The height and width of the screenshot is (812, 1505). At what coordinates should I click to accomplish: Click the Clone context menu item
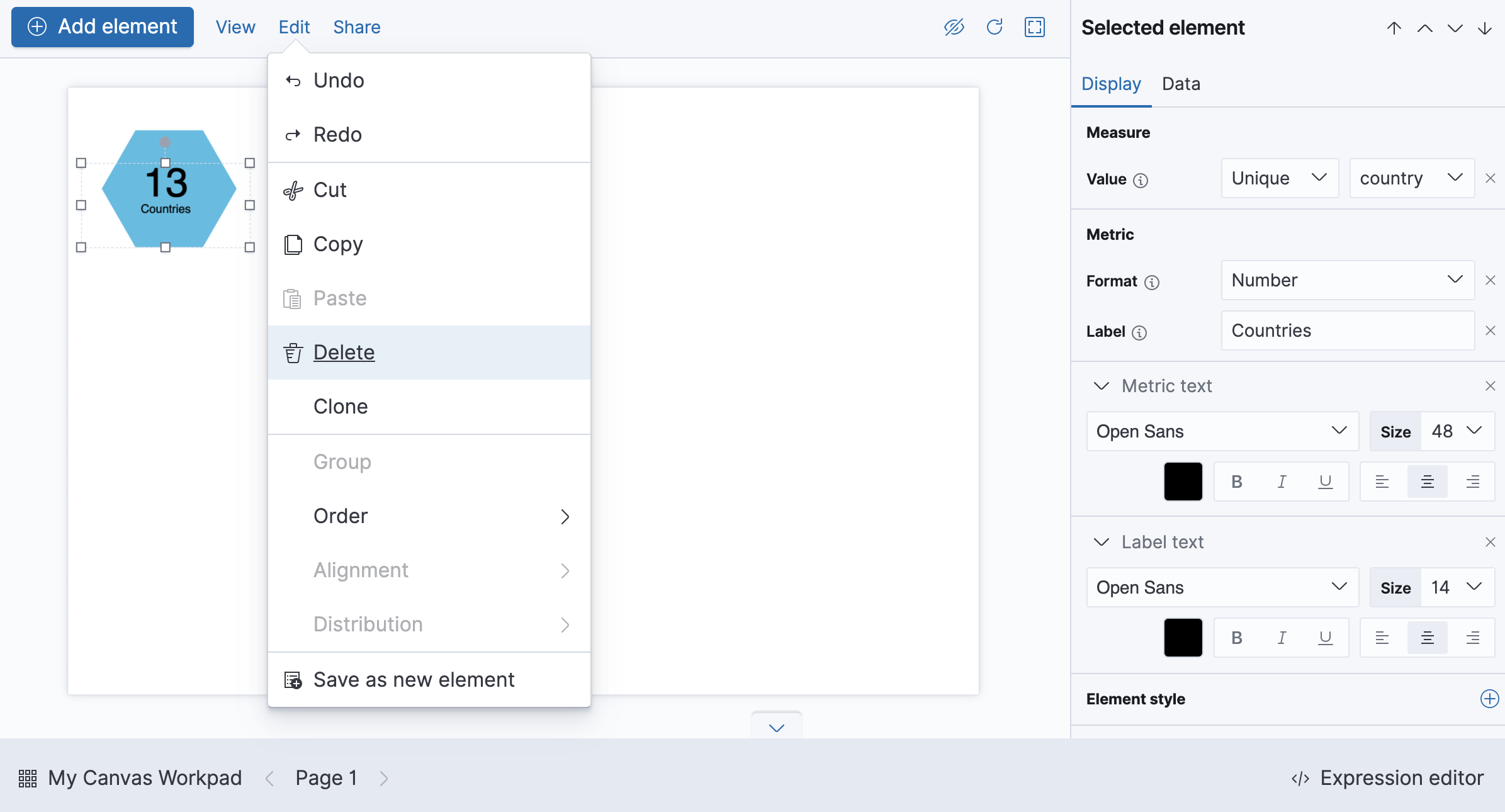coord(341,406)
